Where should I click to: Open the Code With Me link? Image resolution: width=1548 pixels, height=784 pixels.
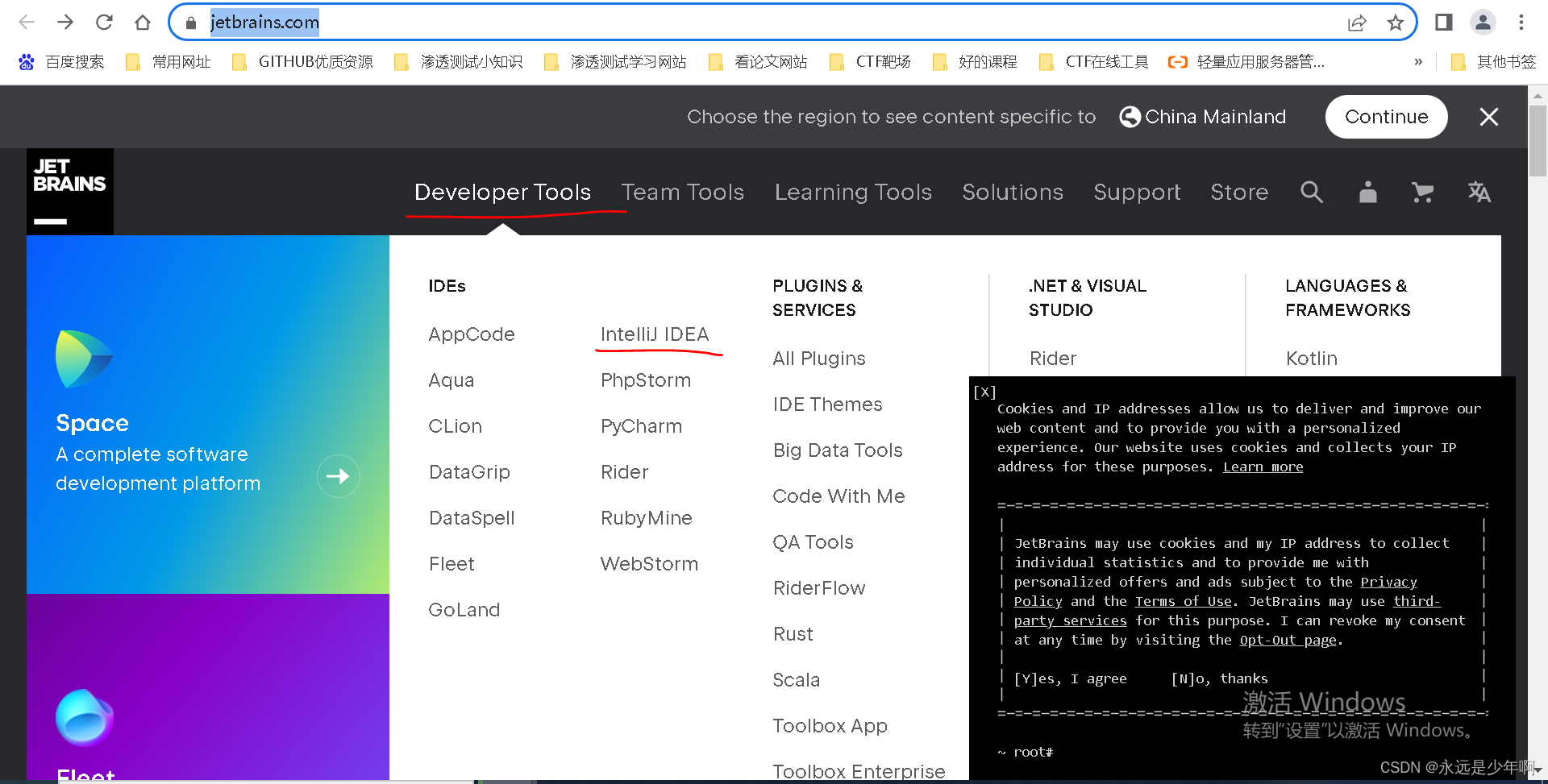point(838,496)
